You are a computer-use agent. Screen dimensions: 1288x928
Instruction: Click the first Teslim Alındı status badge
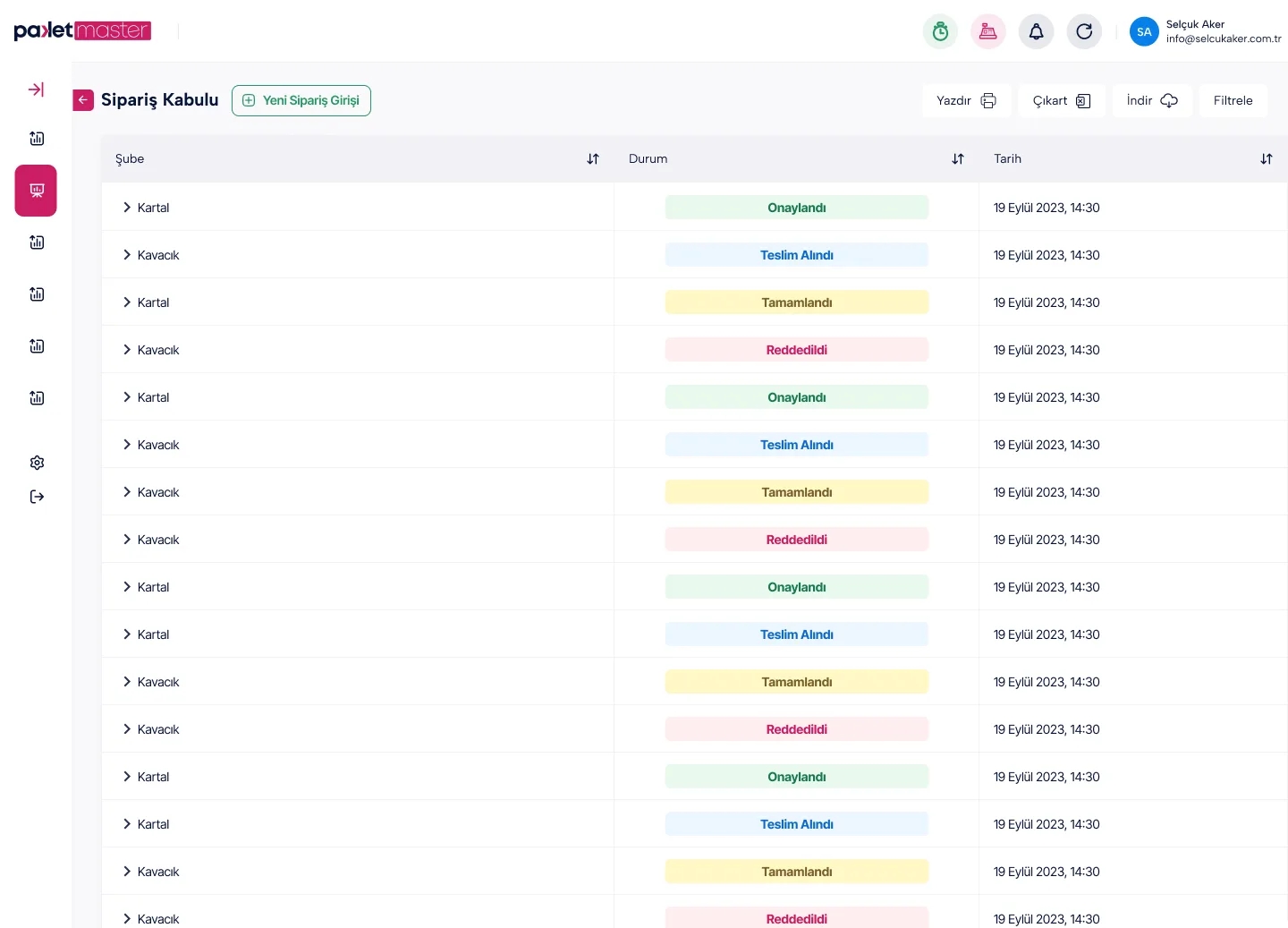click(x=797, y=255)
